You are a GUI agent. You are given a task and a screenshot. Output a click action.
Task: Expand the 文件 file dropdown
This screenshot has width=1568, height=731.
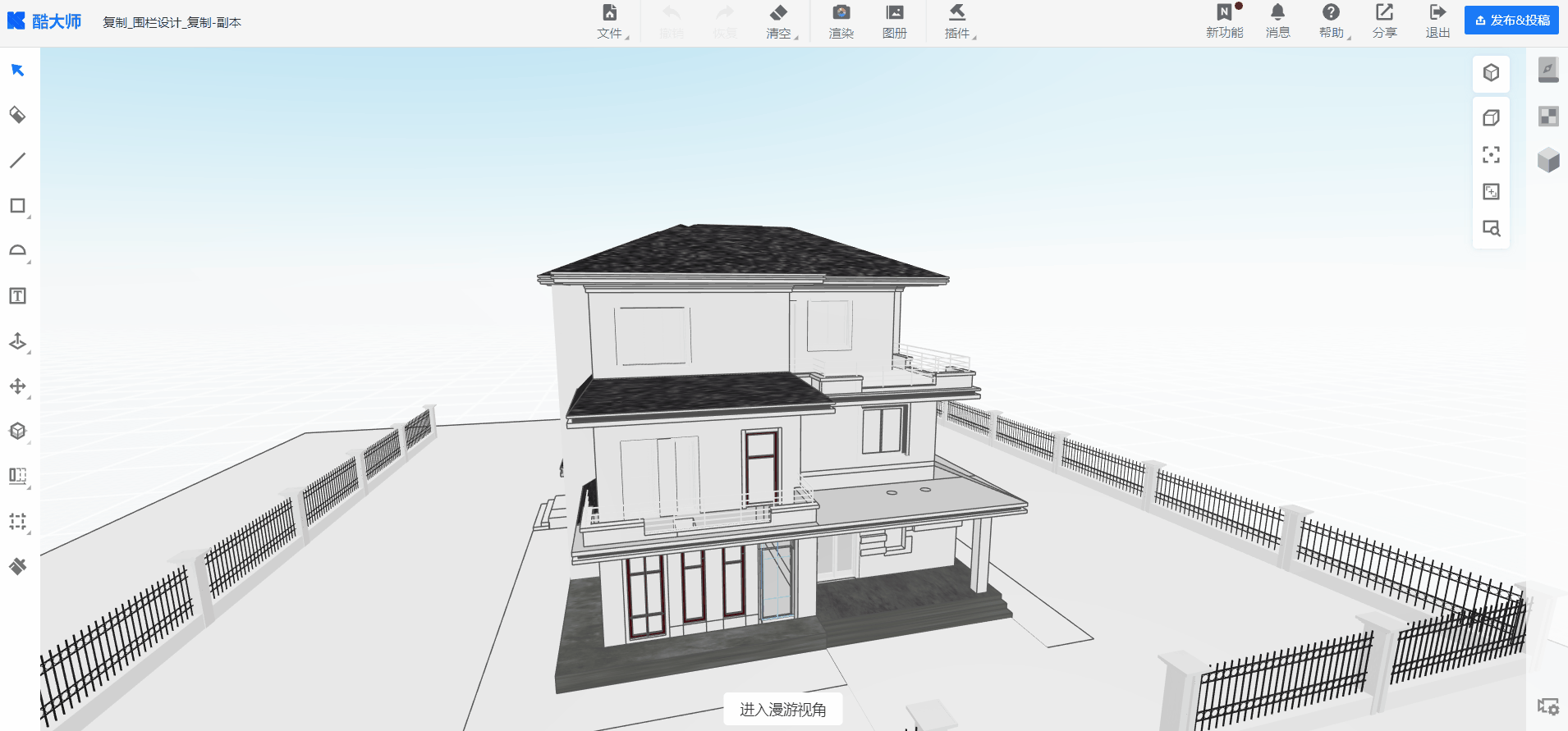[x=610, y=22]
